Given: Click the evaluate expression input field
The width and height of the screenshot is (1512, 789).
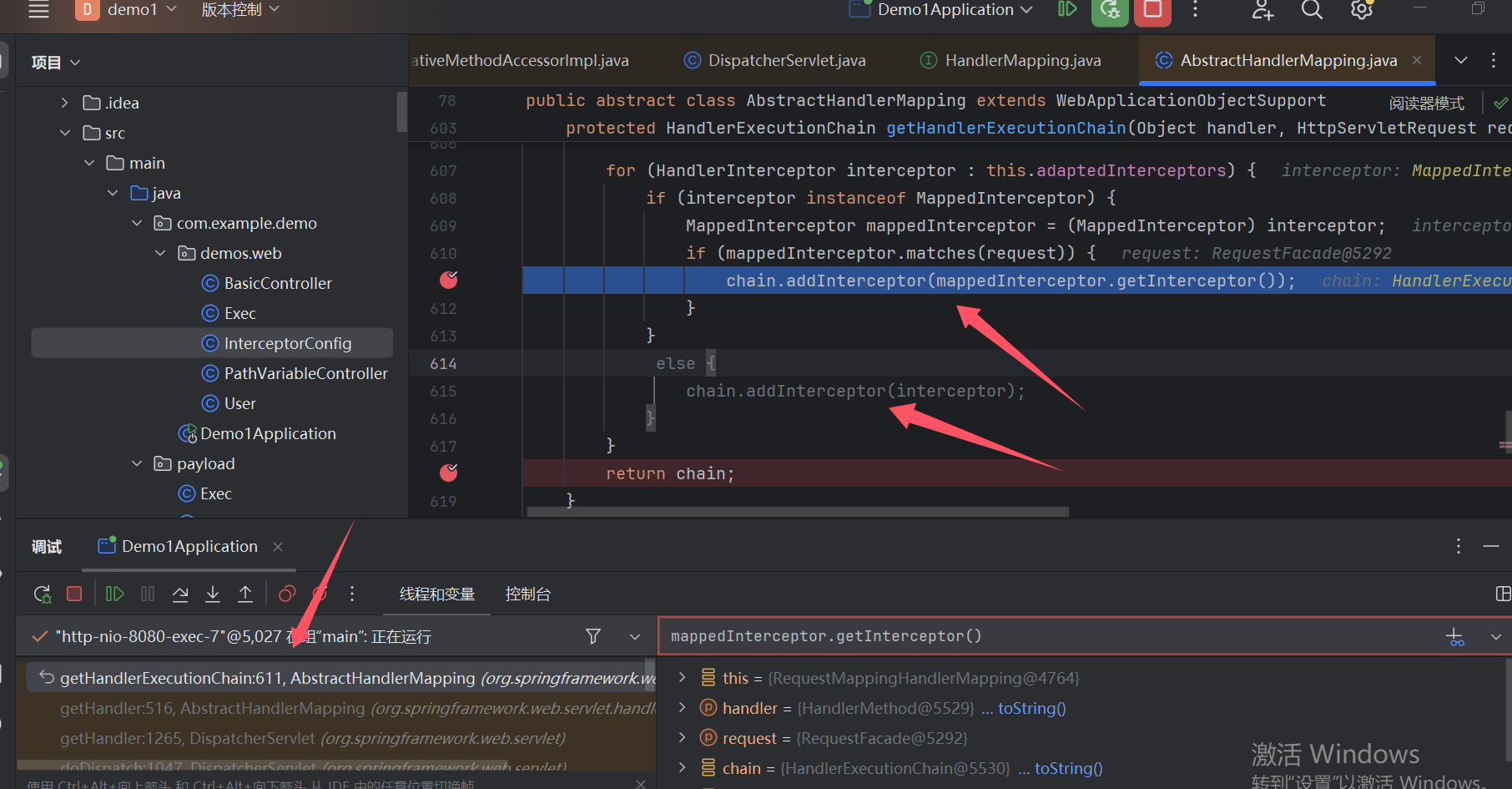Looking at the screenshot, I should (x=1051, y=636).
